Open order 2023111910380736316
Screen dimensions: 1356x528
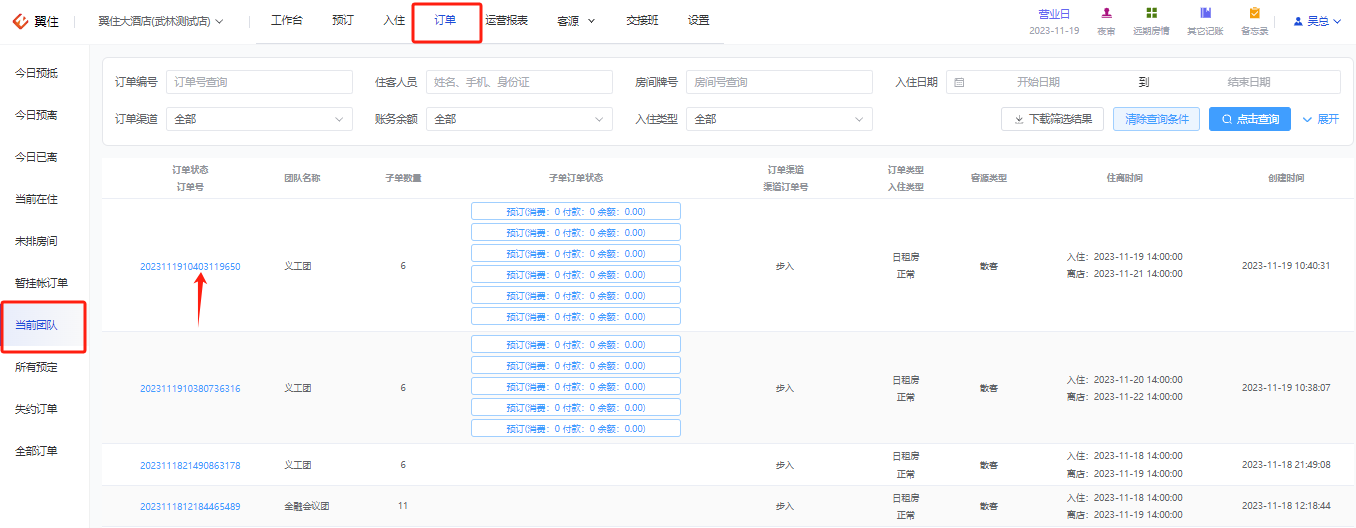[190, 388]
